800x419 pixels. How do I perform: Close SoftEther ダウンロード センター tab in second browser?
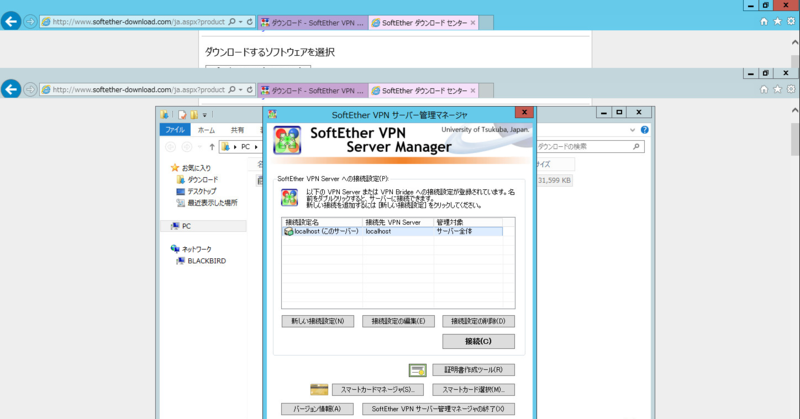[473, 91]
